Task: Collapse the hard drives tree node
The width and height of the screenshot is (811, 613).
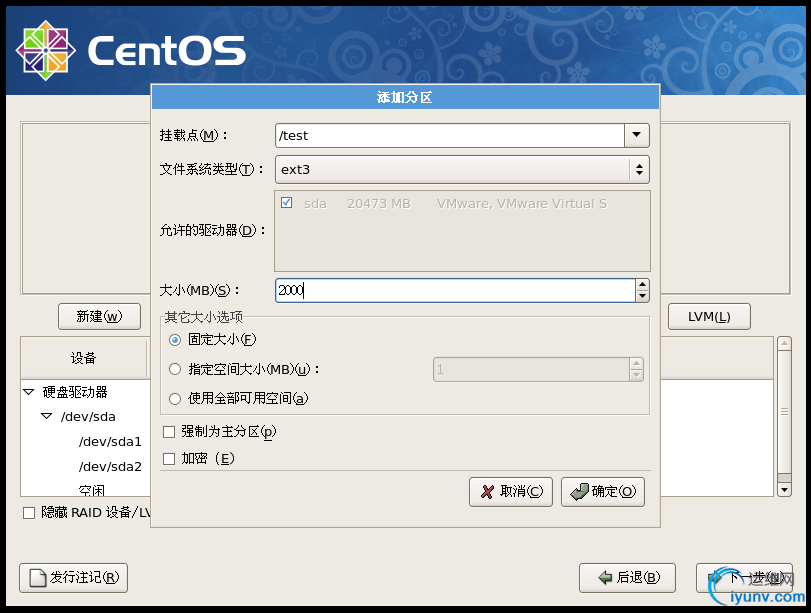Action: (29, 392)
